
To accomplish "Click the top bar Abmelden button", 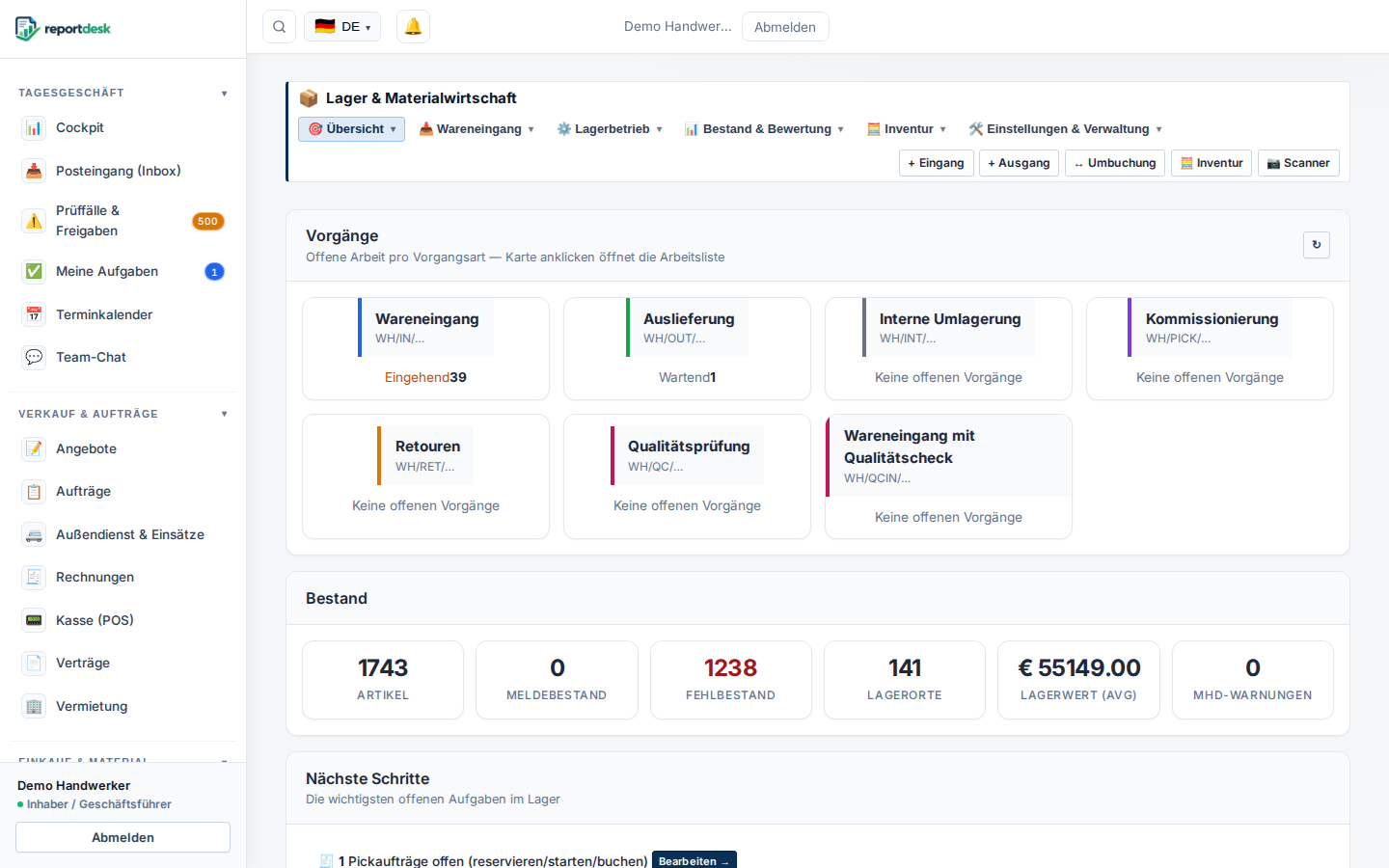I will click(785, 27).
